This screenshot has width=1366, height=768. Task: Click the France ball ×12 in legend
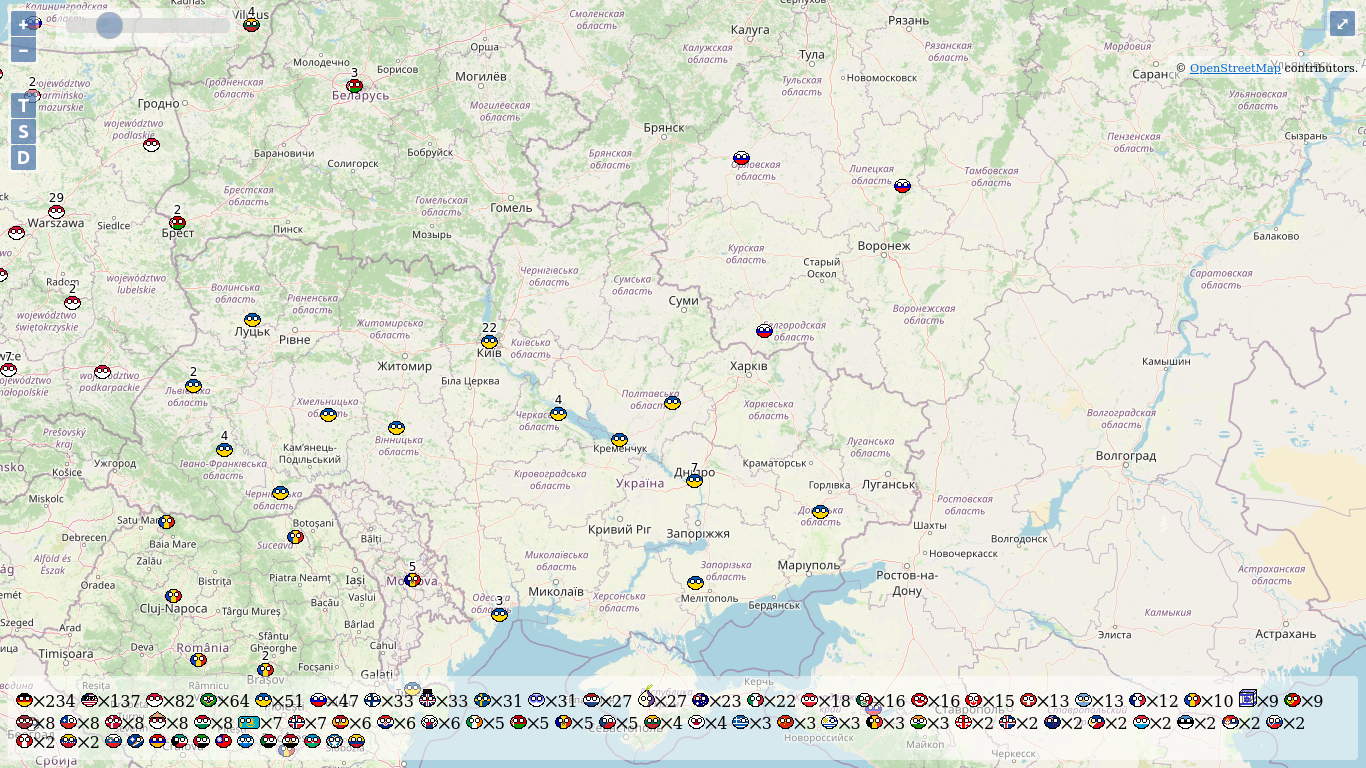(x=1137, y=701)
